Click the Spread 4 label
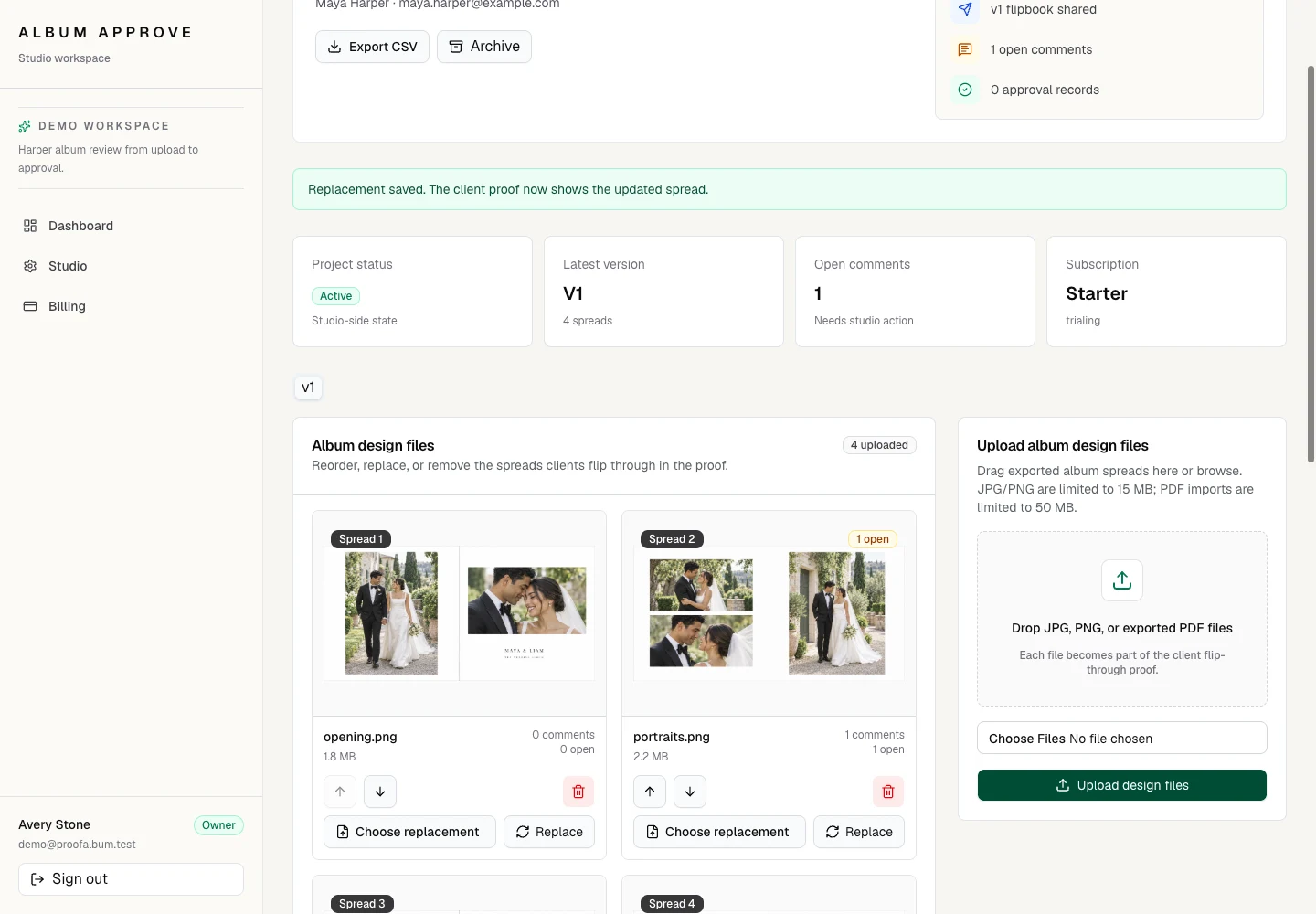This screenshot has height=914, width=1316. [672, 904]
